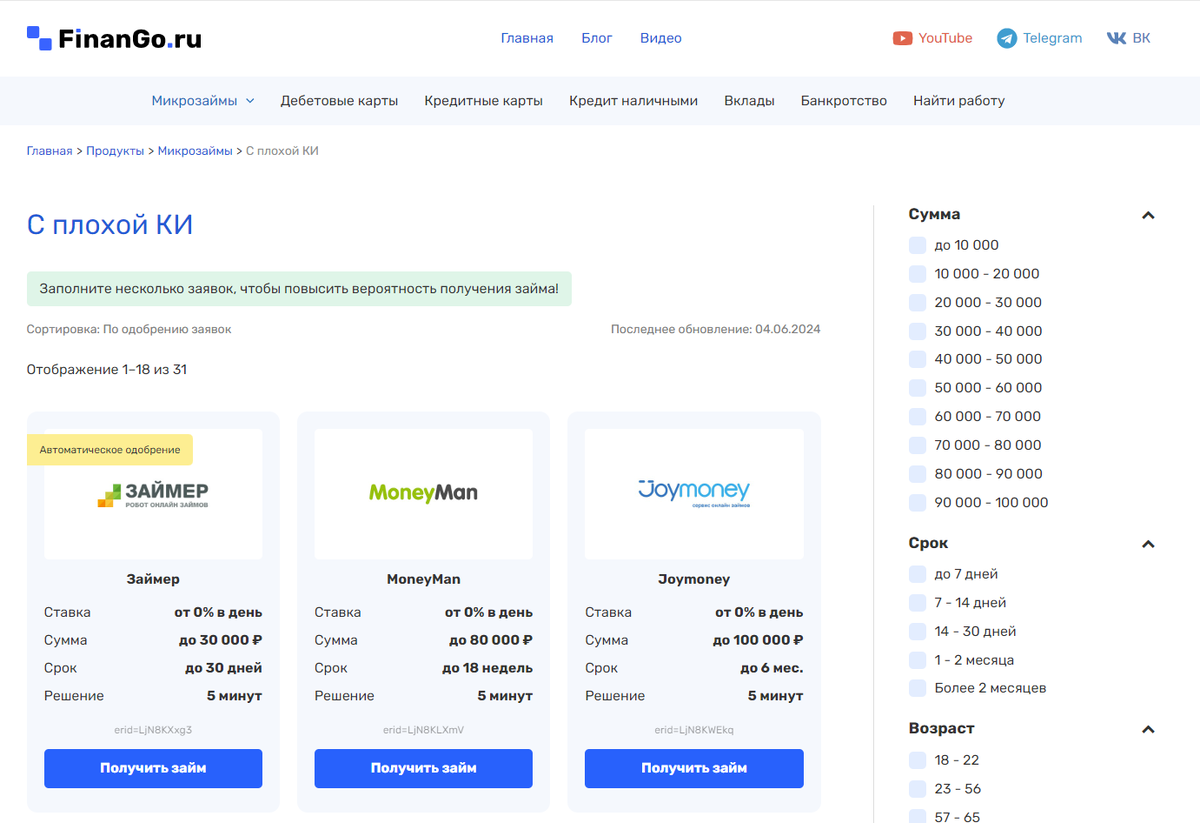
Task: Check the 'до 7 дней' term filter
Action: (x=917, y=574)
